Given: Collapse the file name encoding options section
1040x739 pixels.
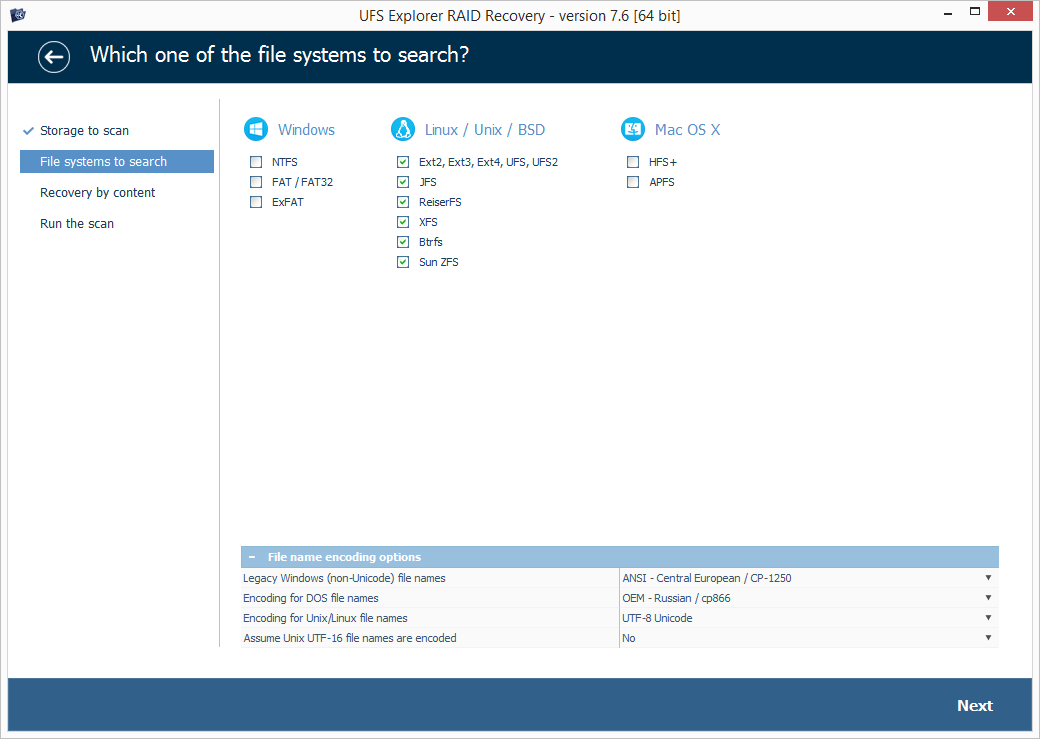Looking at the screenshot, I should click(x=252, y=557).
